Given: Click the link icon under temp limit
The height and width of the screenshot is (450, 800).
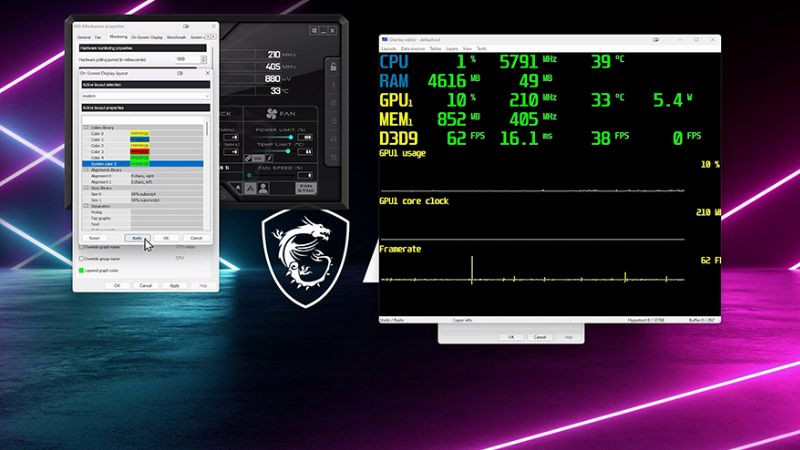Looking at the screenshot, I should tap(249, 159).
